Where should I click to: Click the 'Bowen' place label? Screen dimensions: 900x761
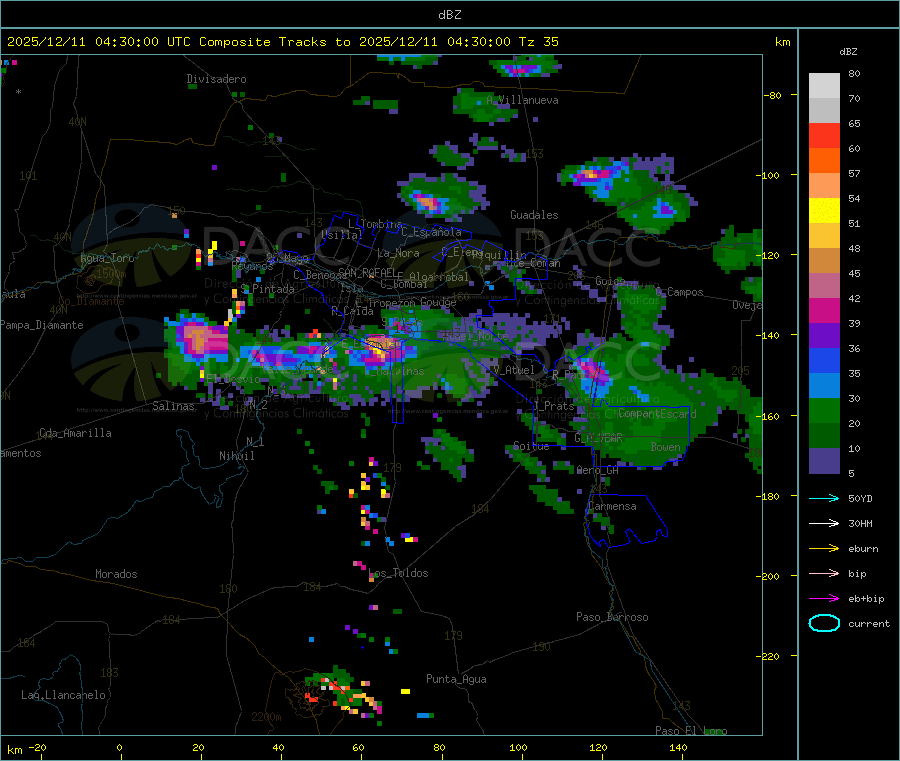click(665, 447)
